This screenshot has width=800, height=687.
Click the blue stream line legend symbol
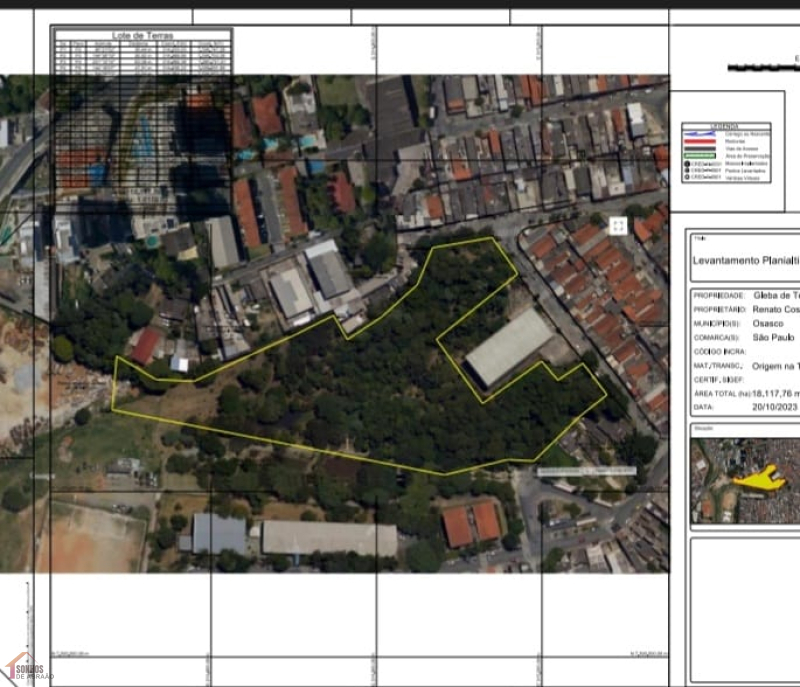point(699,135)
